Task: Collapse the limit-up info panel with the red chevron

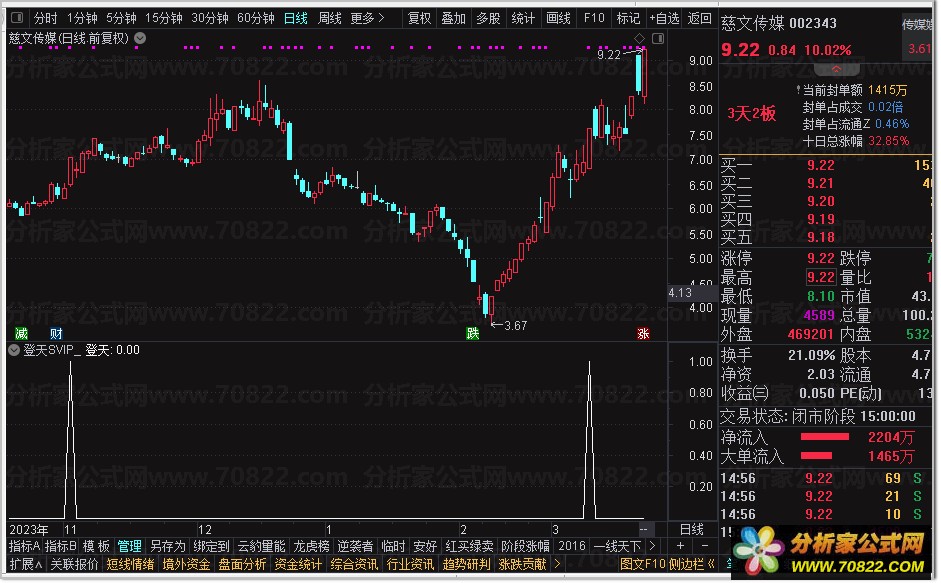Action: coord(836,69)
